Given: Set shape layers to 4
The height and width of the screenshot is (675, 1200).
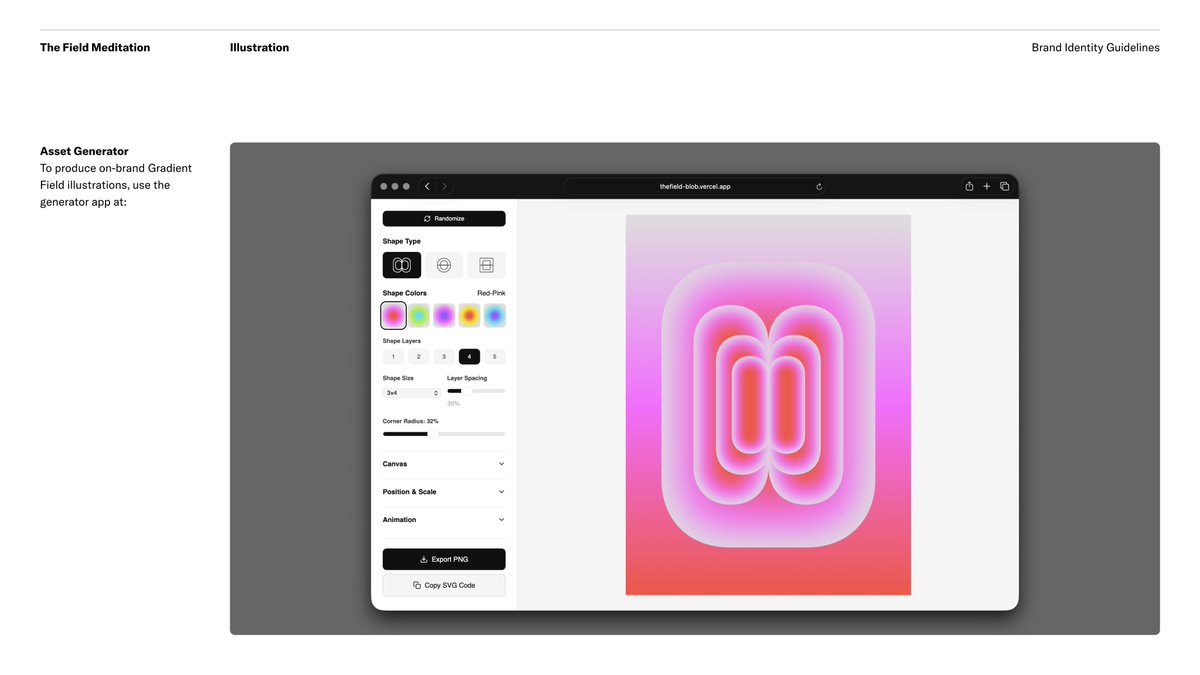Looking at the screenshot, I should 469,357.
